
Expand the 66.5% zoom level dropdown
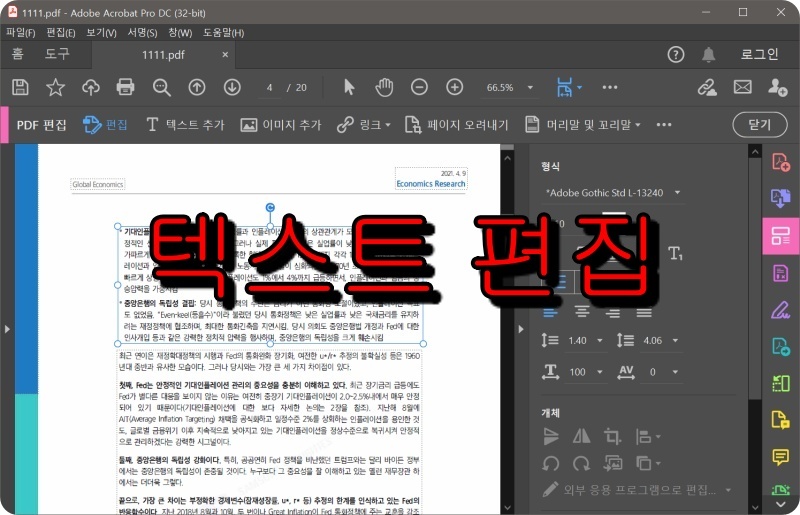pos(530,88)
